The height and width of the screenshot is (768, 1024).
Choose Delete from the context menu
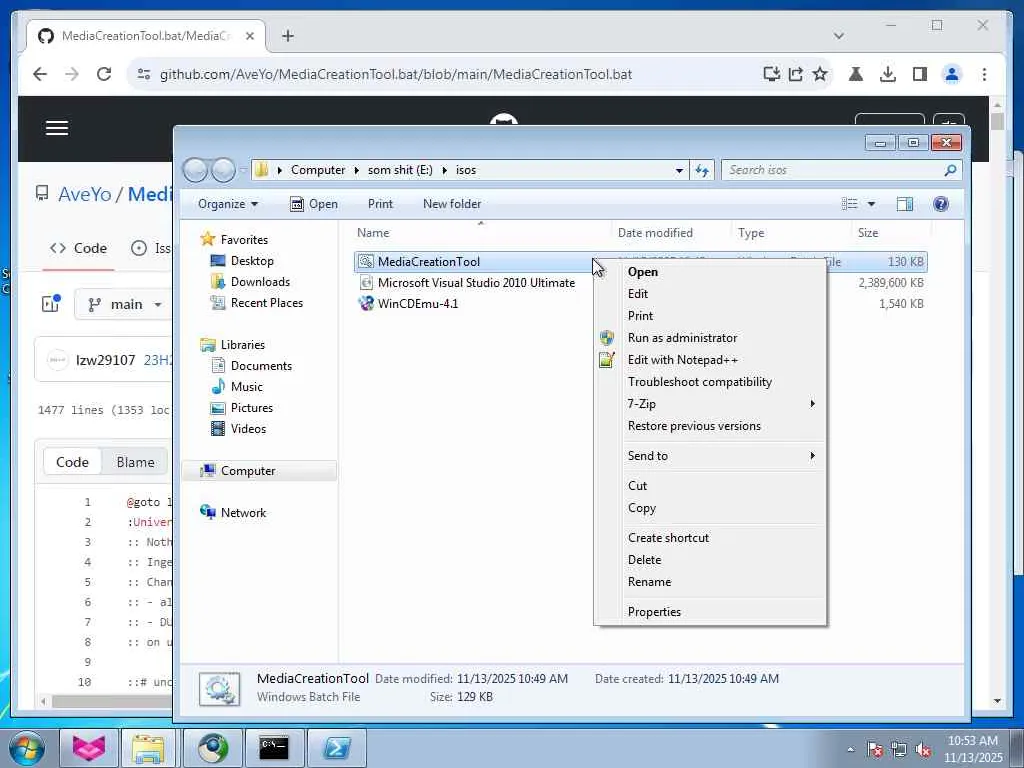pyautogui.click(x=644, y=560)
